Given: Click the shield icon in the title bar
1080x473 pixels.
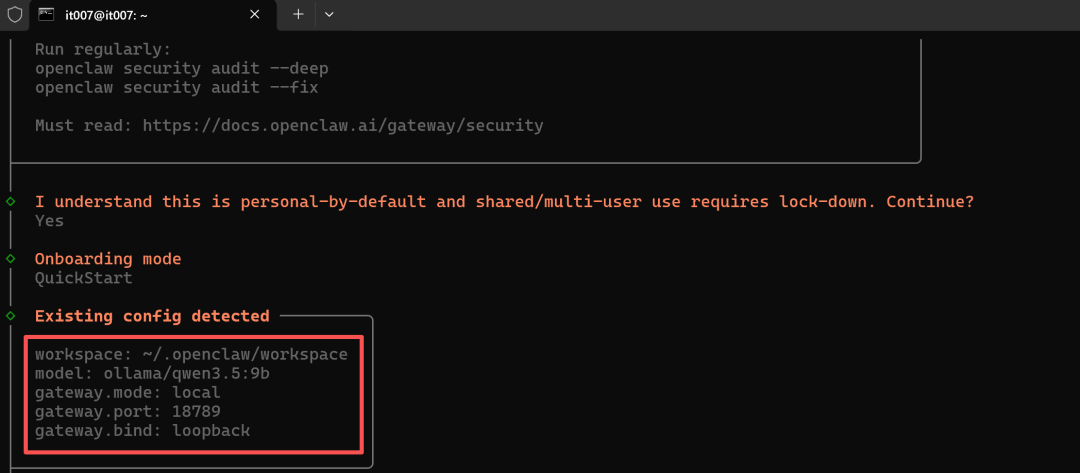Looking at the screenshot, I should tap(14, 14).
